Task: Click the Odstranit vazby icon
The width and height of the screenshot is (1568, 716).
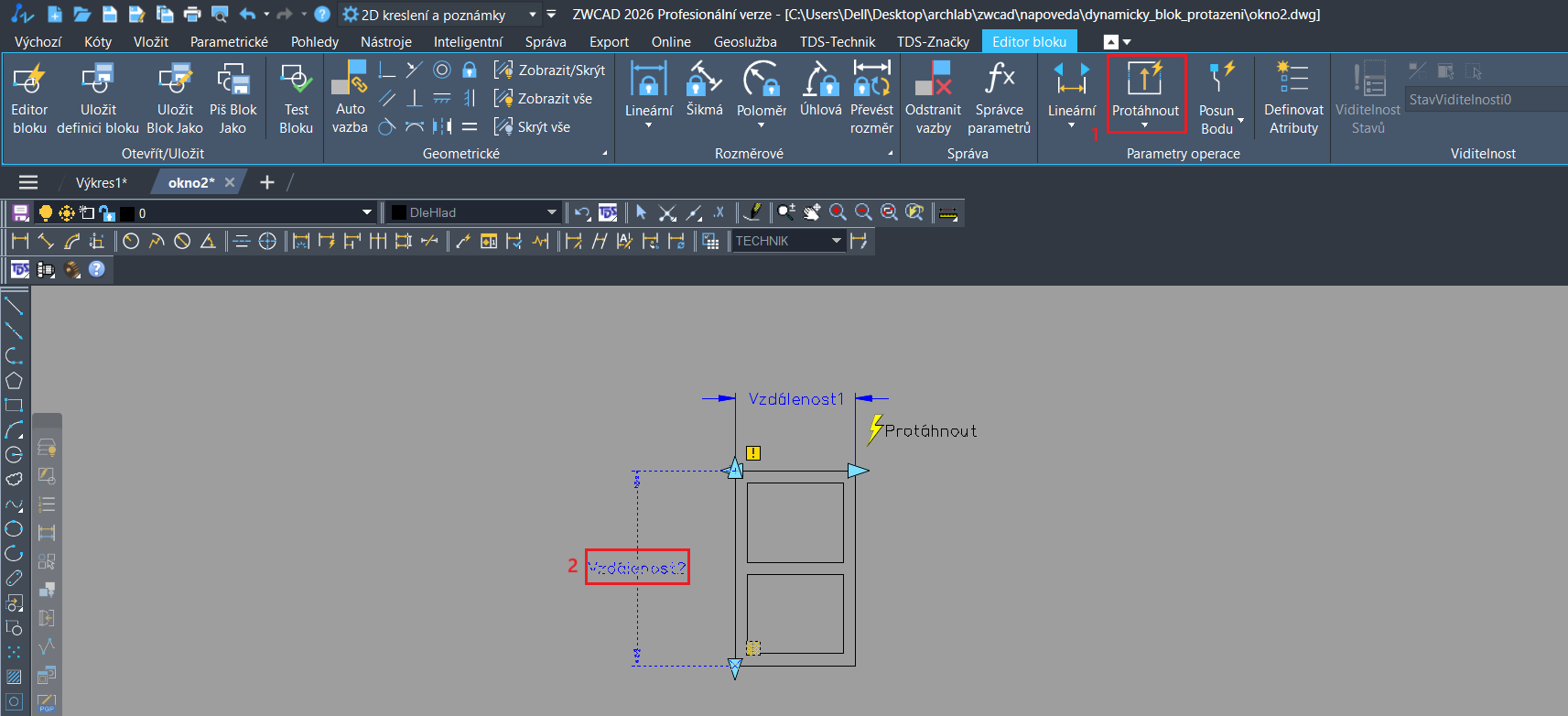Action: pyautogui.click(x=933, y=80)
